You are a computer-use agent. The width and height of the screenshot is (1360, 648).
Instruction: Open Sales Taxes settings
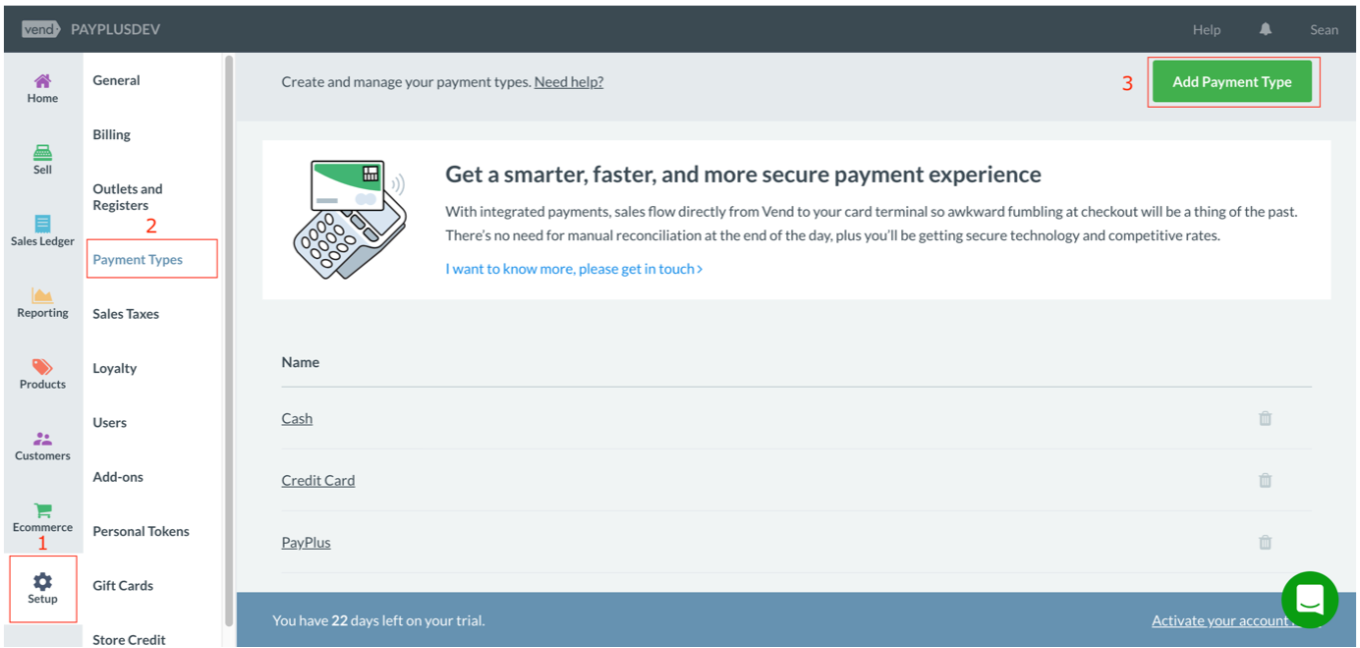coord(126,314)
